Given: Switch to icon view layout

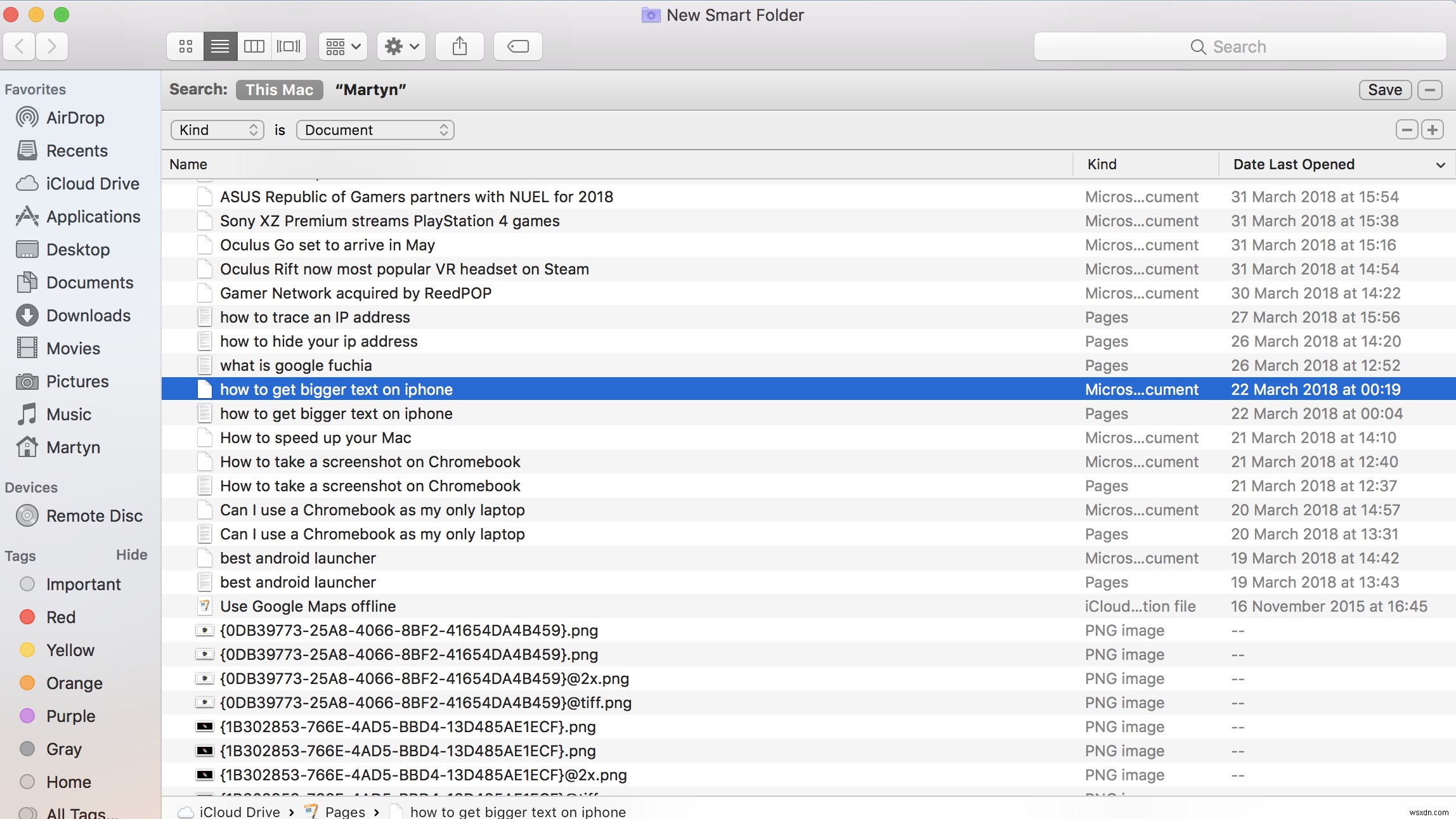Looking at the screenshot, I should pyautogui.click(x=185, y=45).
